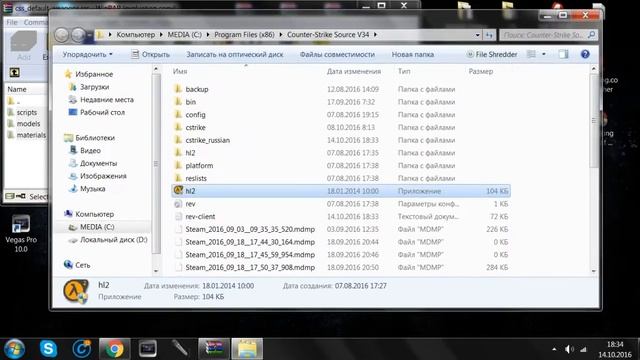Select Сеть in navigation pane
Viewport: 640px width, 360px height.
[82, 265]
